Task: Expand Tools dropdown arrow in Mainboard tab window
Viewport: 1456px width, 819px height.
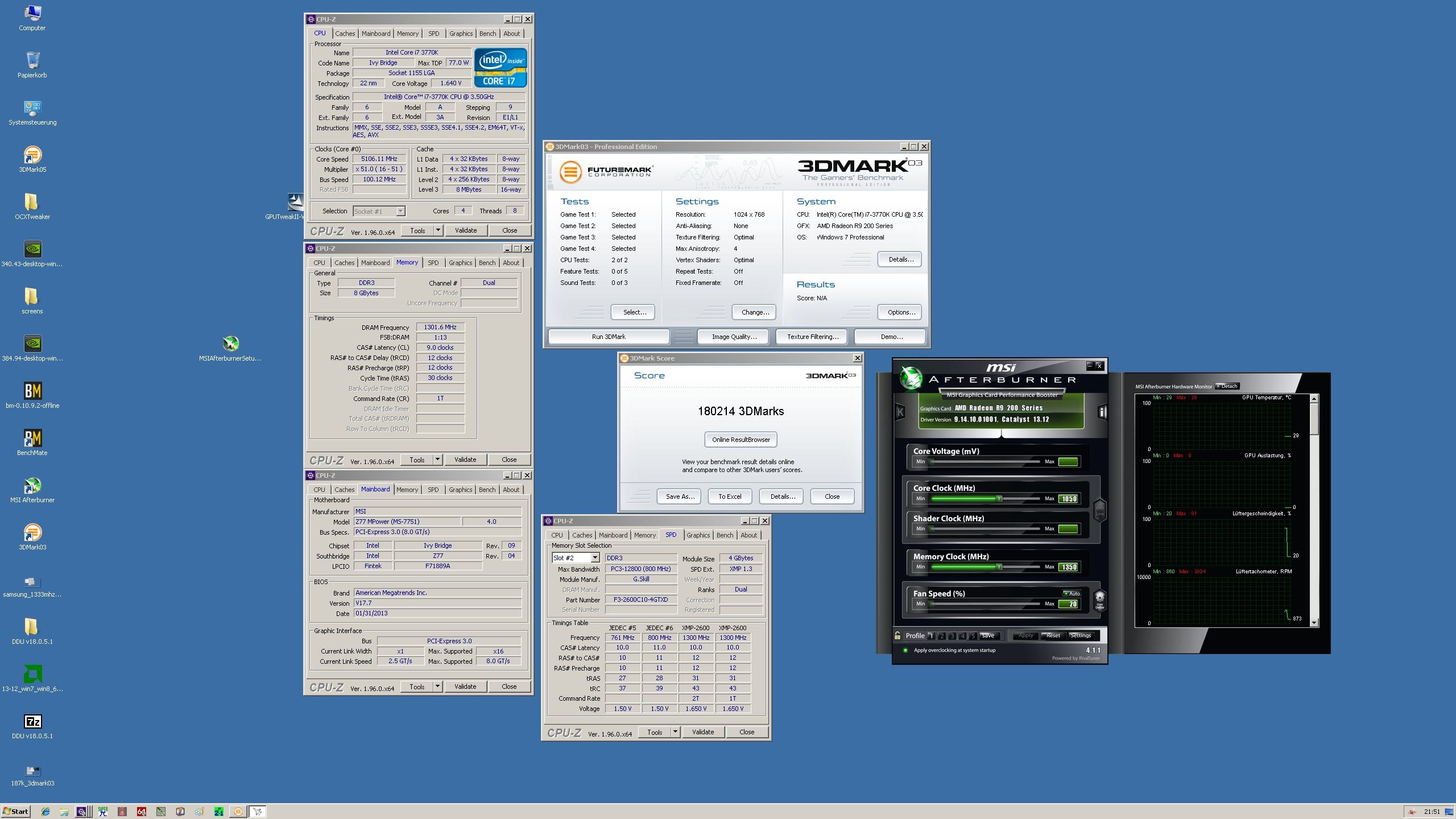Action: pyautogui.click(x=437, y=686)
